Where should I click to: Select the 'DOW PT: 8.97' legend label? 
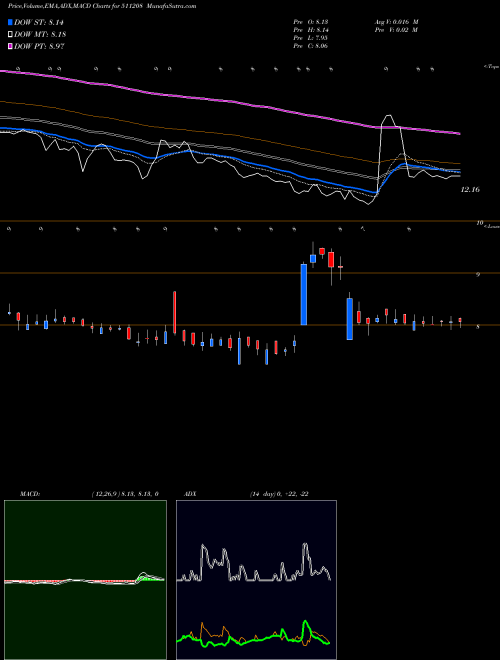(x=39, y=46)
